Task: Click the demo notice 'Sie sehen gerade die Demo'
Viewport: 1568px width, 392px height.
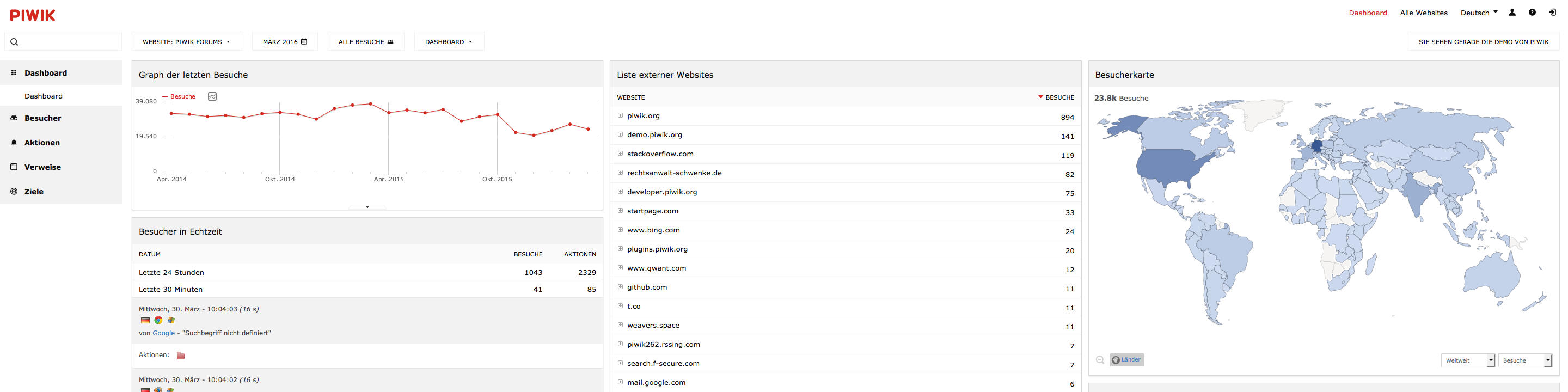Action: click(x=1484, y=42)
